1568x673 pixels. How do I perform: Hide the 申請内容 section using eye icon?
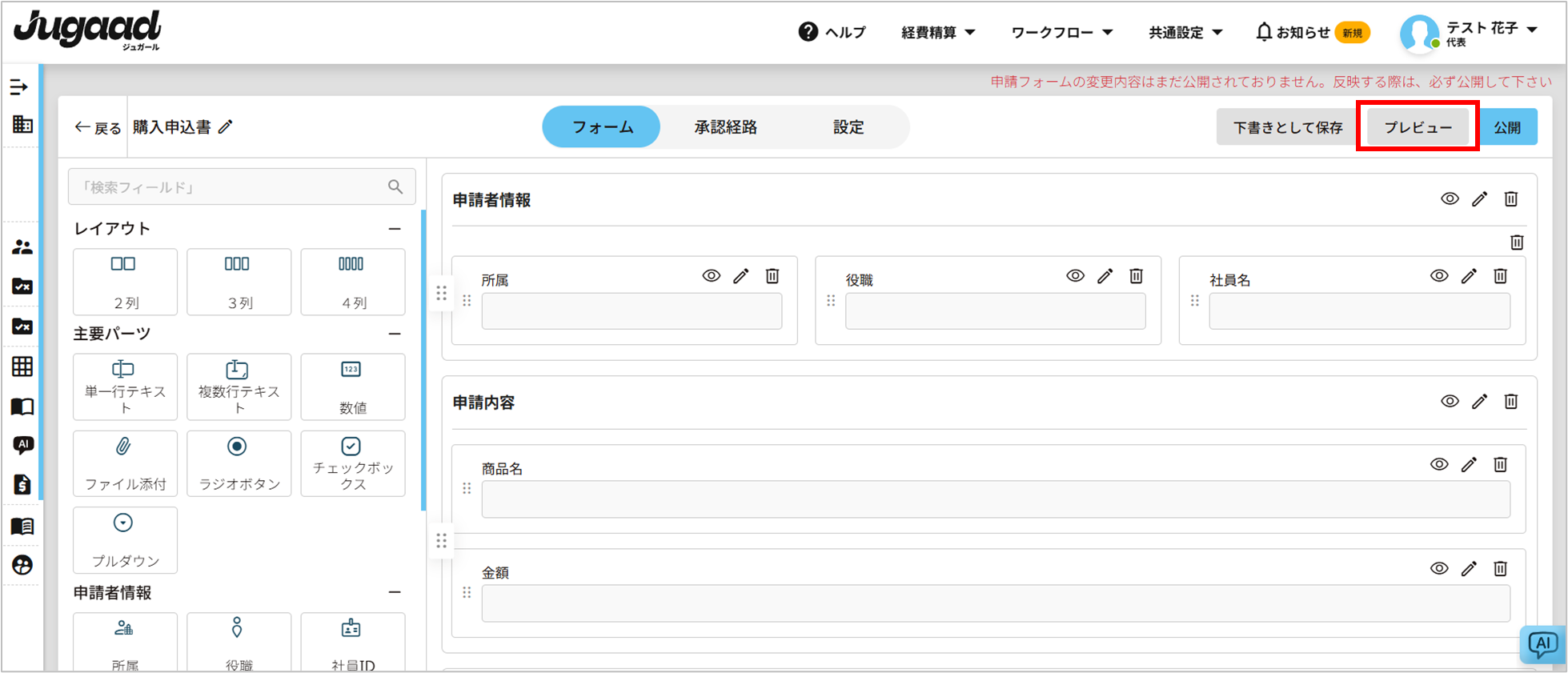pyautogui.click(x=1450, y=401)
